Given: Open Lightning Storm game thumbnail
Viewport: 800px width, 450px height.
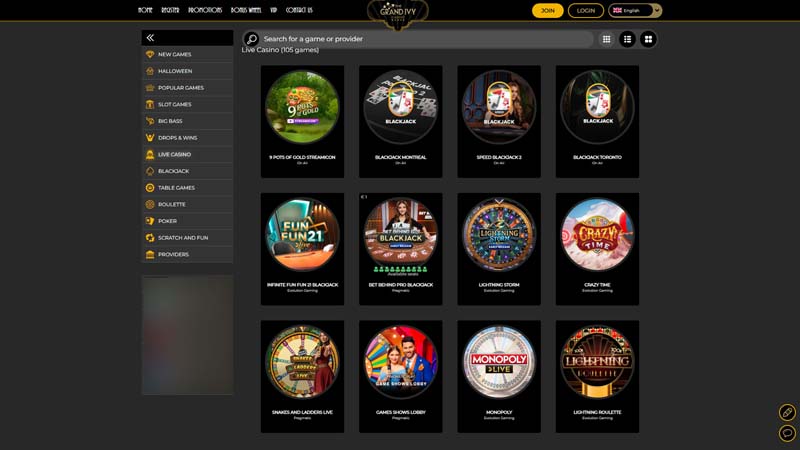Looking at the screenshot, I should [x=499, y=235].
